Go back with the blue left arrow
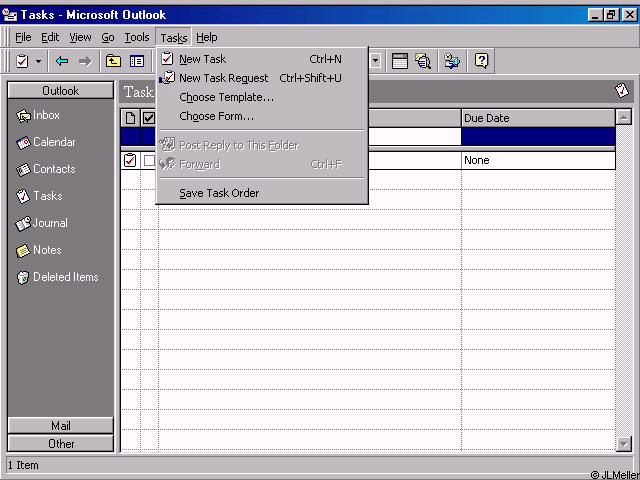Viewport: 640px width, 480px height. pyautogui.click(x=62, y=62)
